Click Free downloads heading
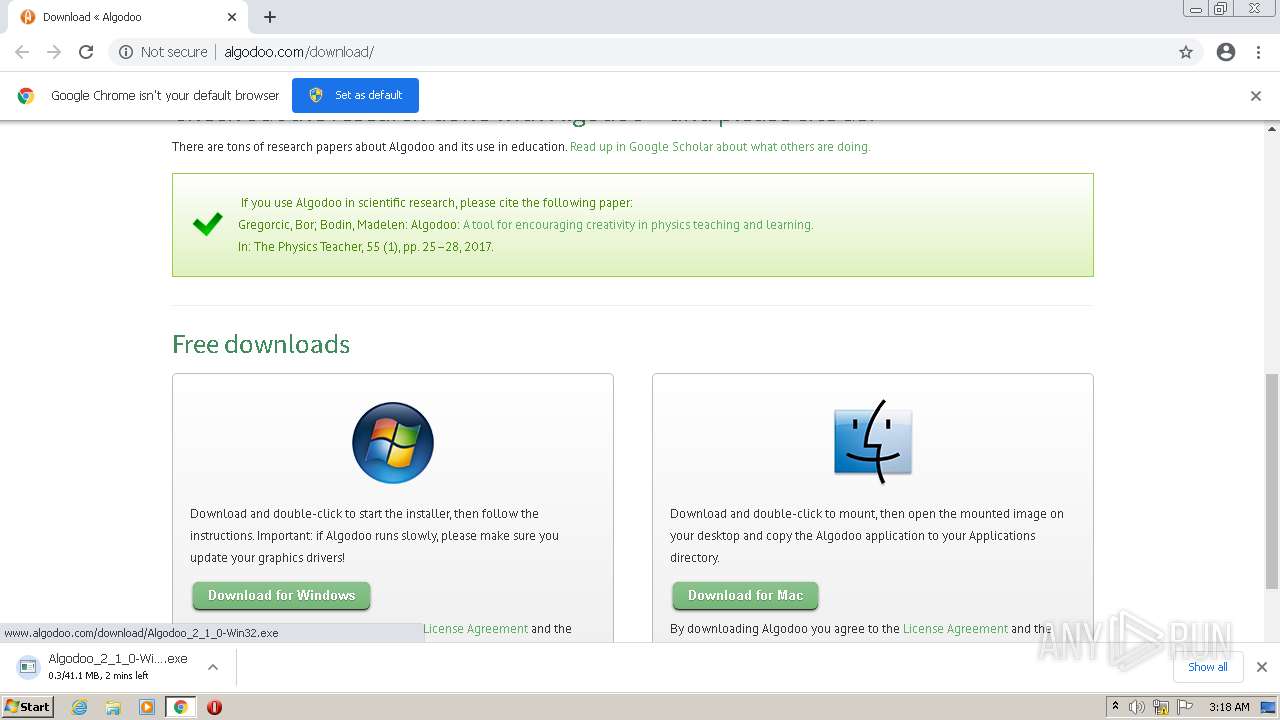 [x=261, y=344]
